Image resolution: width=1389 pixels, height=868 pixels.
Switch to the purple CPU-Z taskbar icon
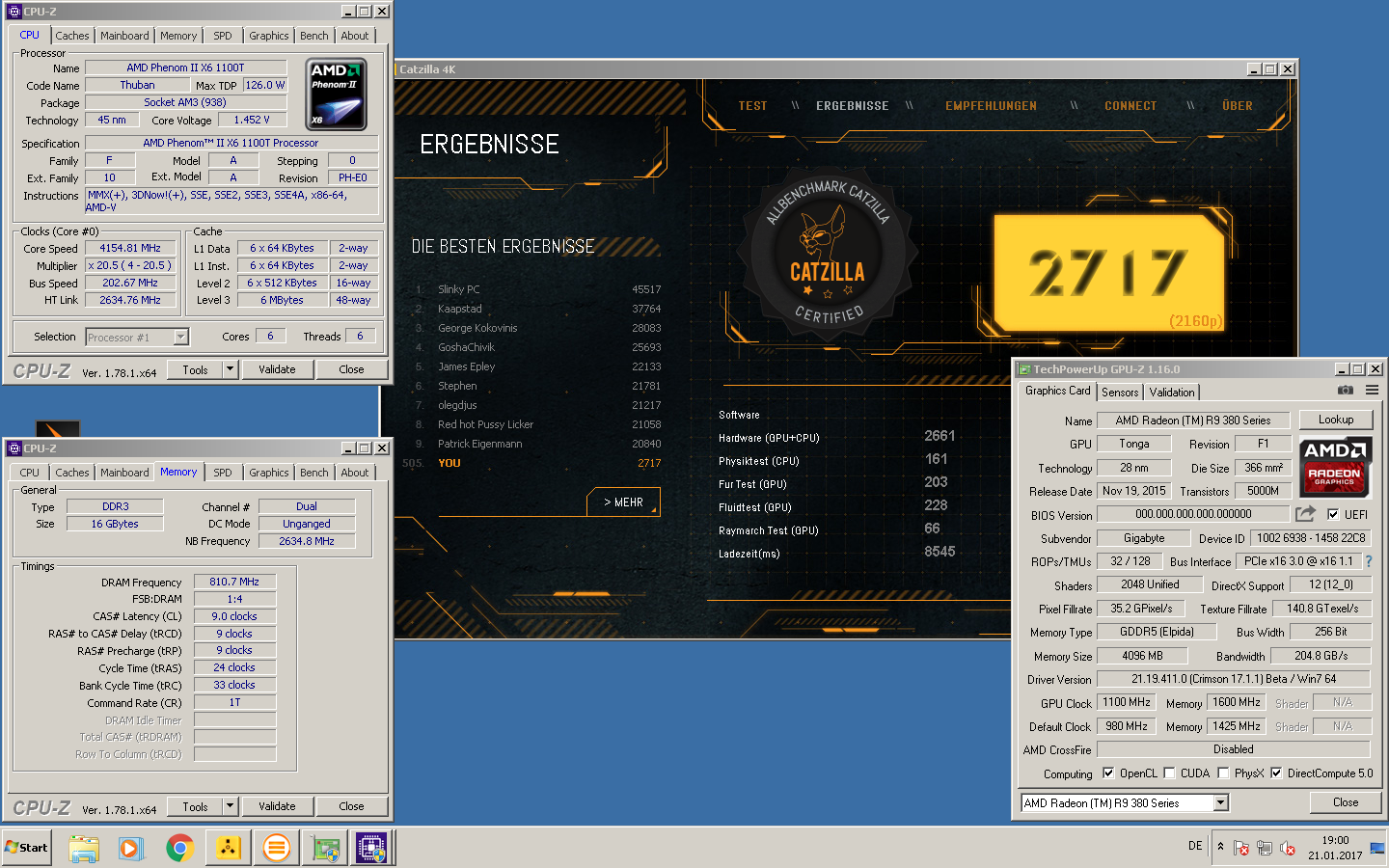click(x=371, y=849)
